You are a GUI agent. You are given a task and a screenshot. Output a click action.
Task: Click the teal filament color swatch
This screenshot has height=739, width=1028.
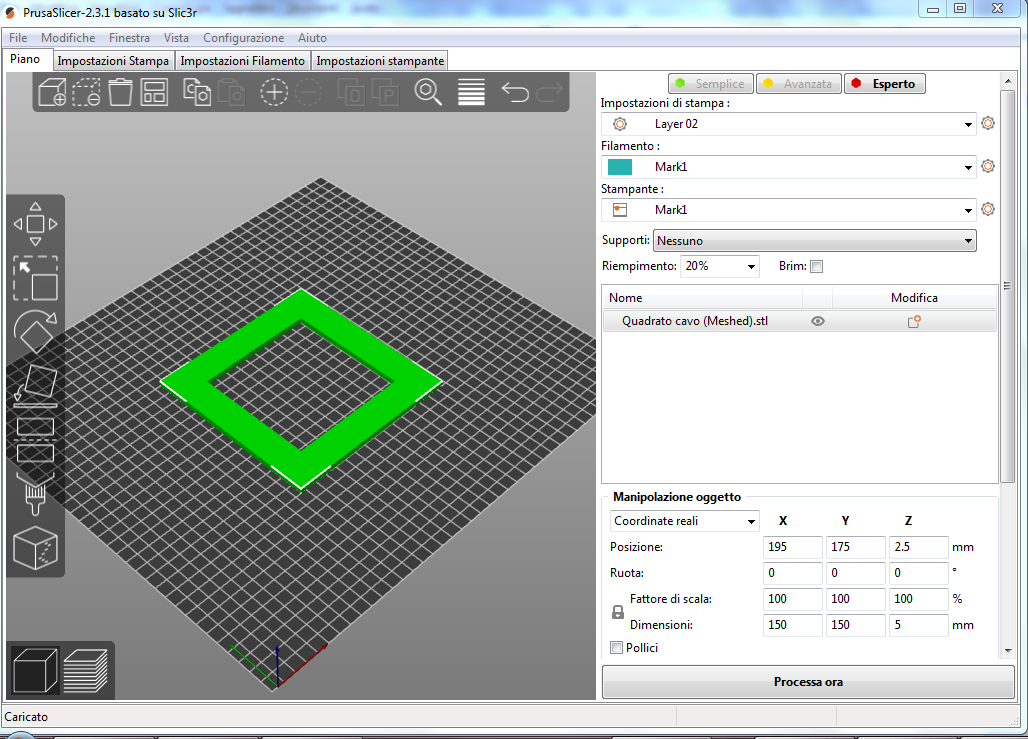620,167
